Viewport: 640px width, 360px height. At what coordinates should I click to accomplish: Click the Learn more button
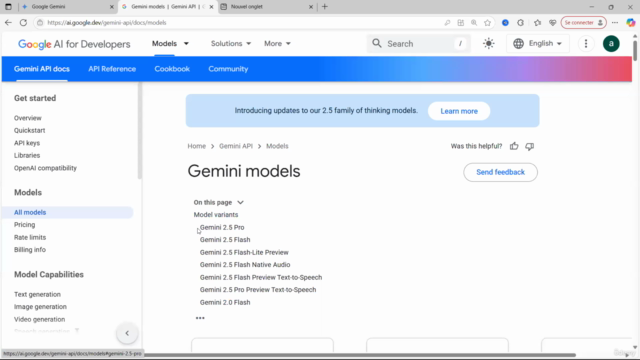coord(459,111)
